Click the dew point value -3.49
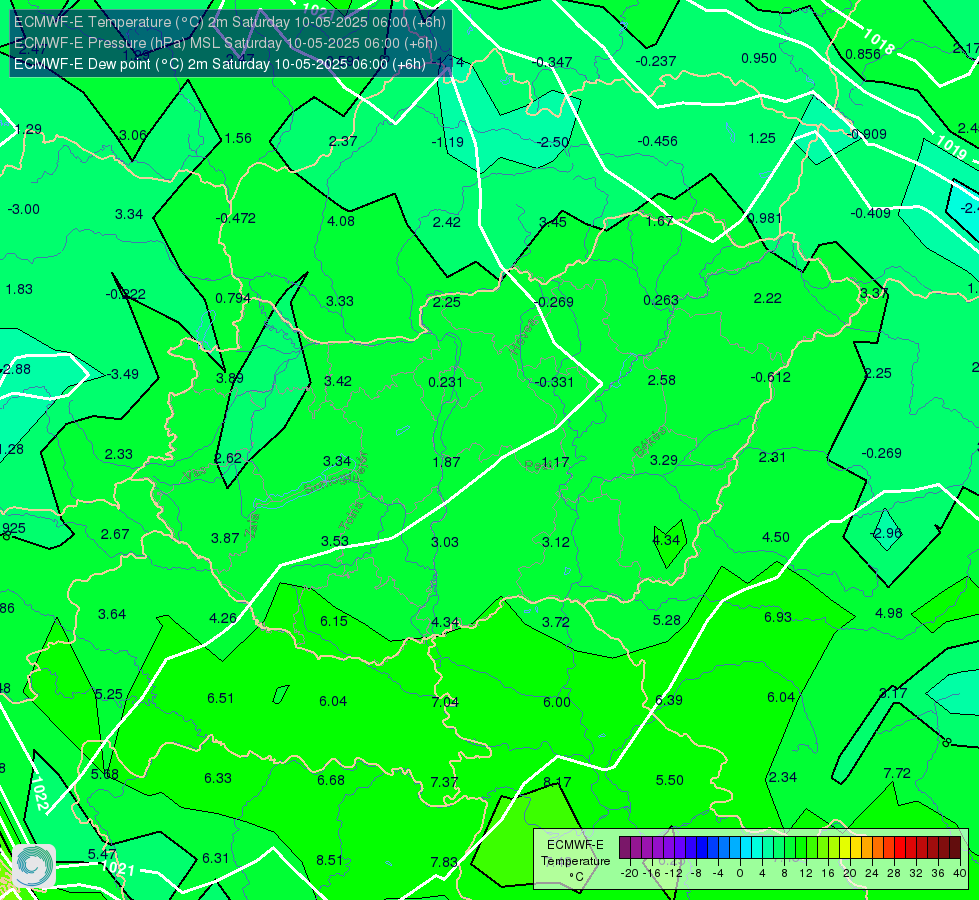 pyautogui.click(x=122, y=374)
